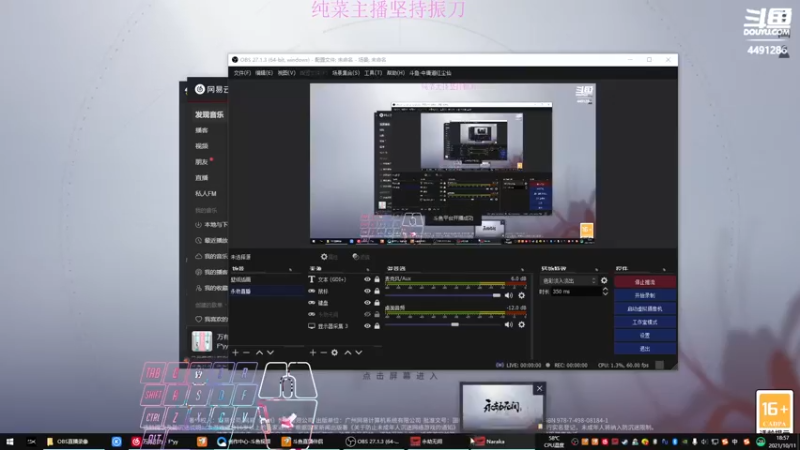
Task: Mute the 桌面音频 desktop audio speaker icon
Action: (509, 324)
